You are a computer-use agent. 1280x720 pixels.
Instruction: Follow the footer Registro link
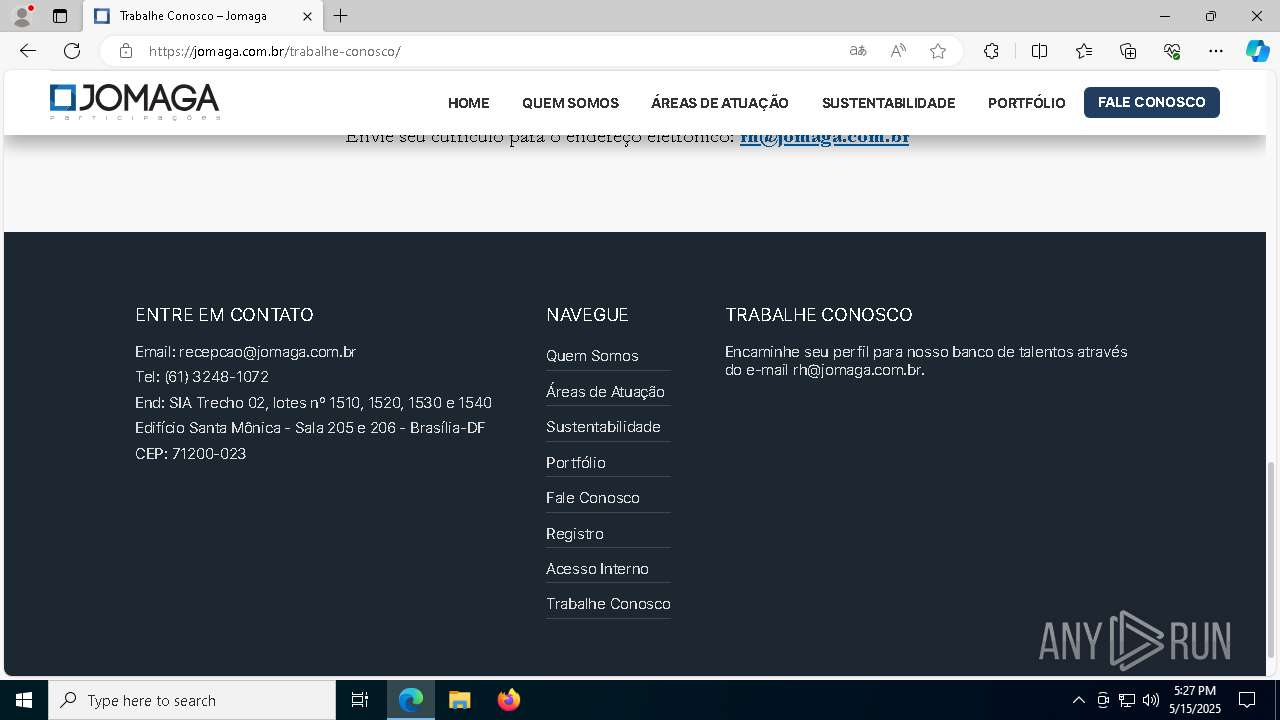(x=575, y=534)
